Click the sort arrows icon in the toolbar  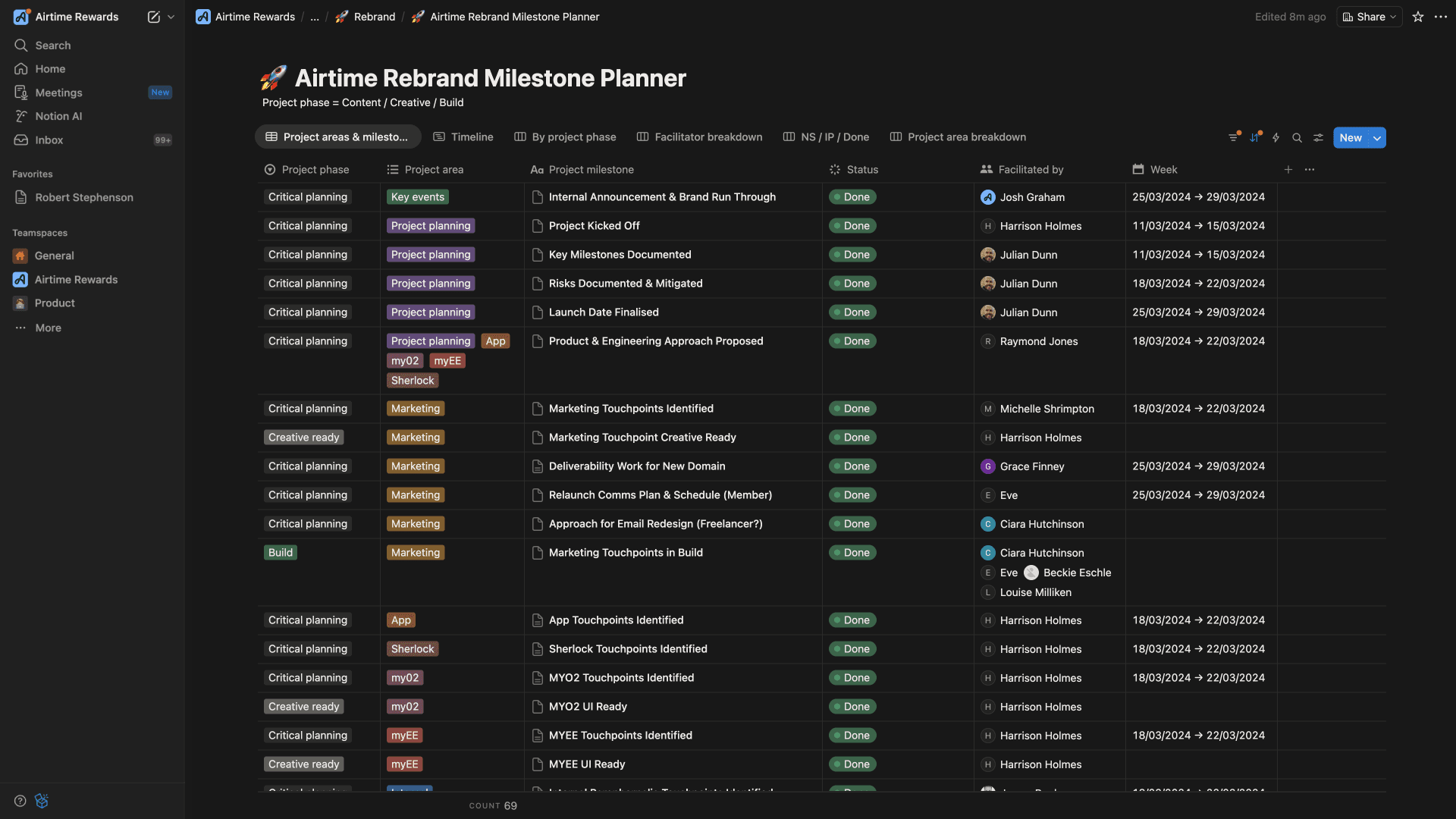click(1254, 137)
